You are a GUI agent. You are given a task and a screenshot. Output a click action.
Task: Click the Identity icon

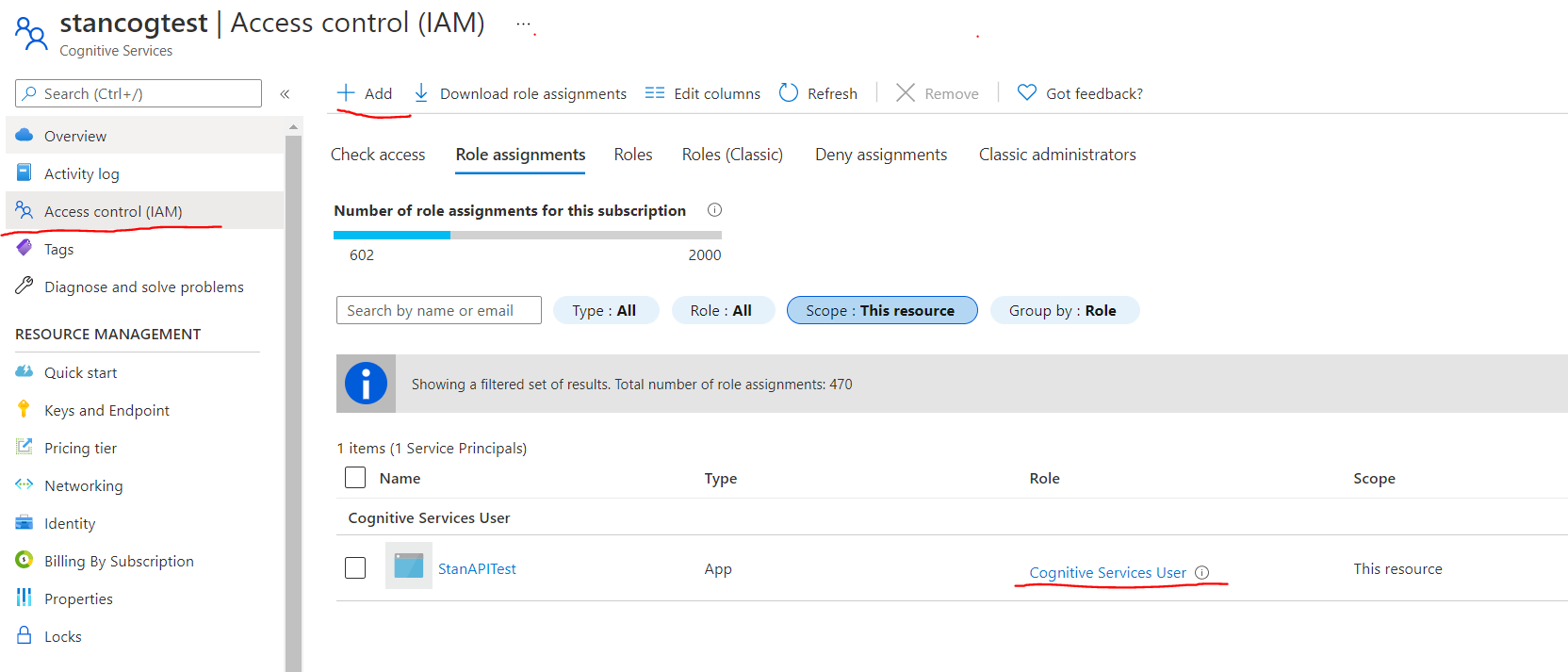(24, 522)
